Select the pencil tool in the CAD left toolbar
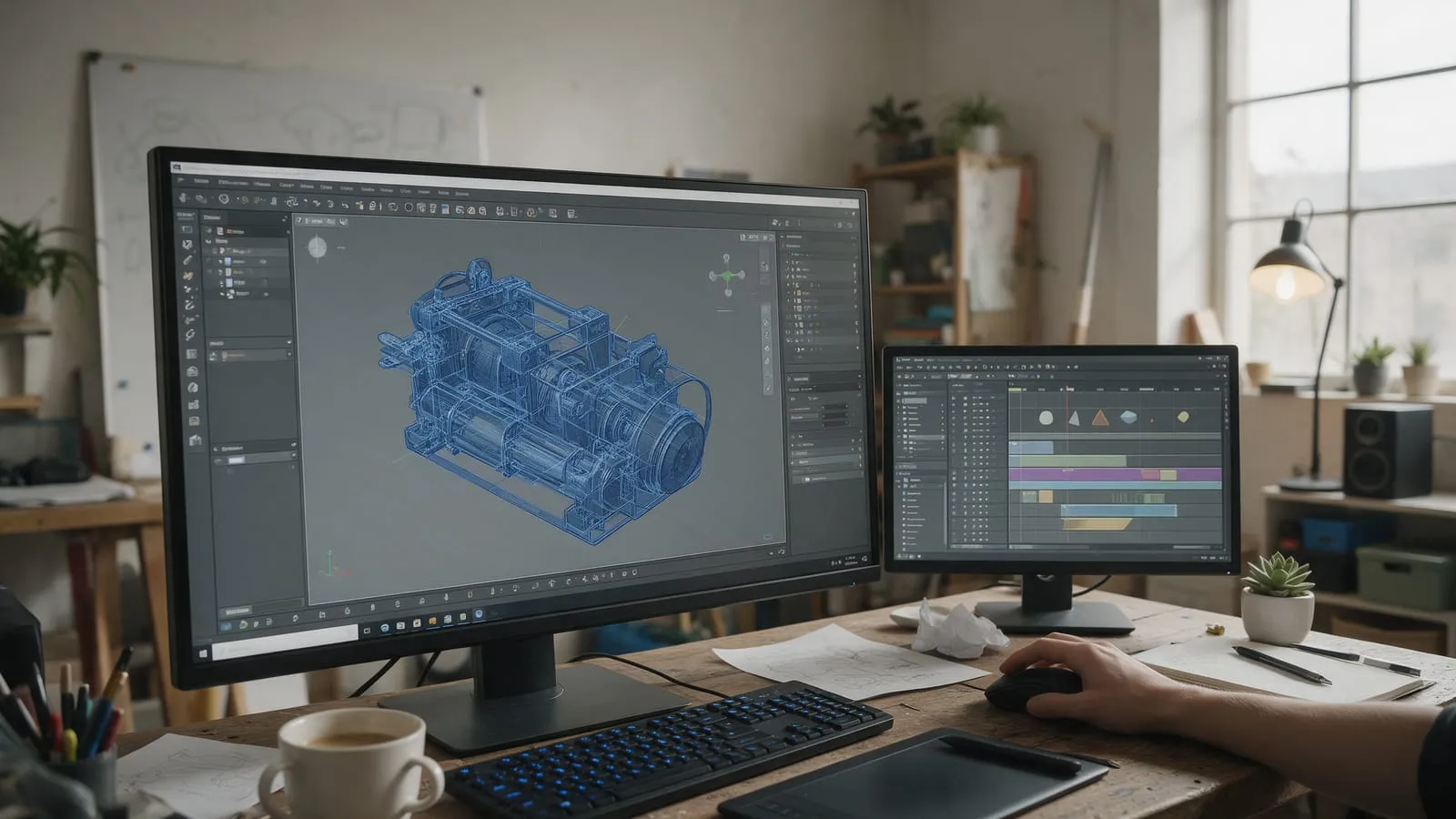The width and height of the screenshot is (1456, 819). coord(188,260)
